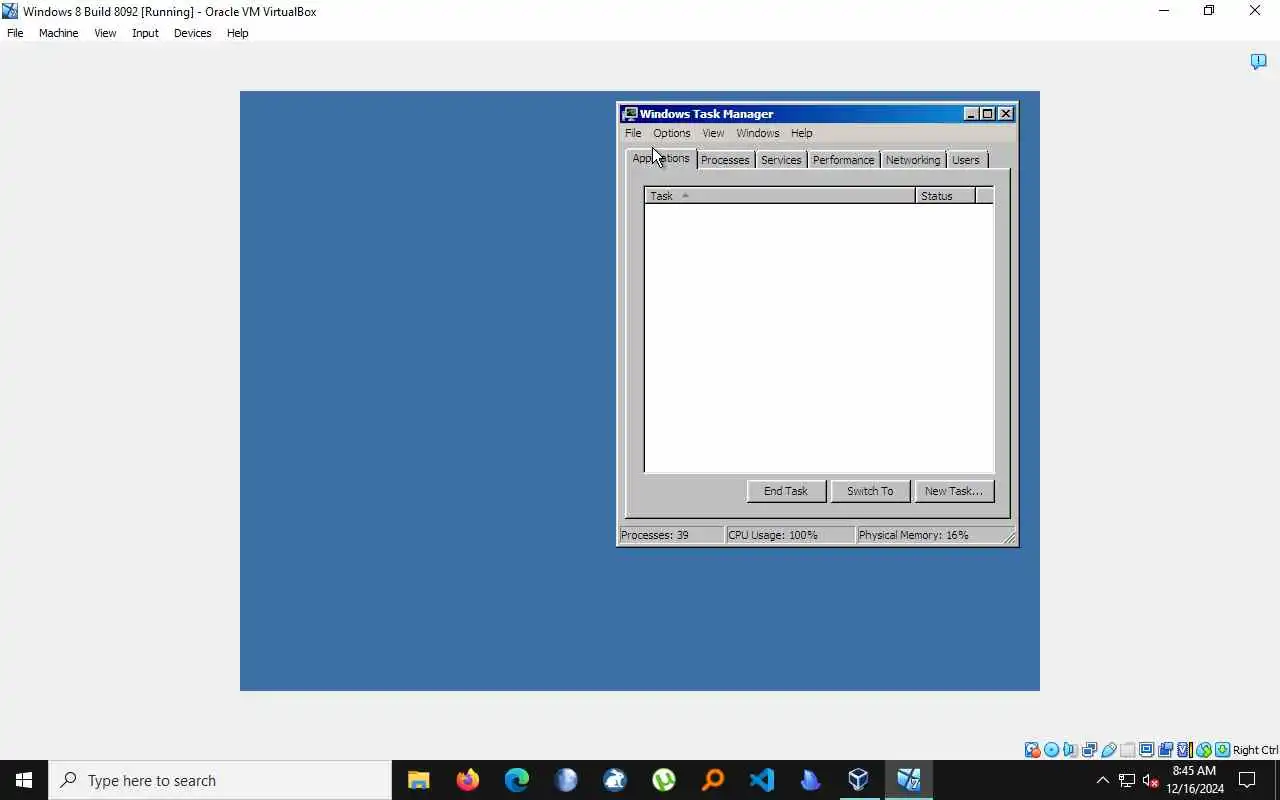Switch to the Processes tab

click(x=725, y=160)
